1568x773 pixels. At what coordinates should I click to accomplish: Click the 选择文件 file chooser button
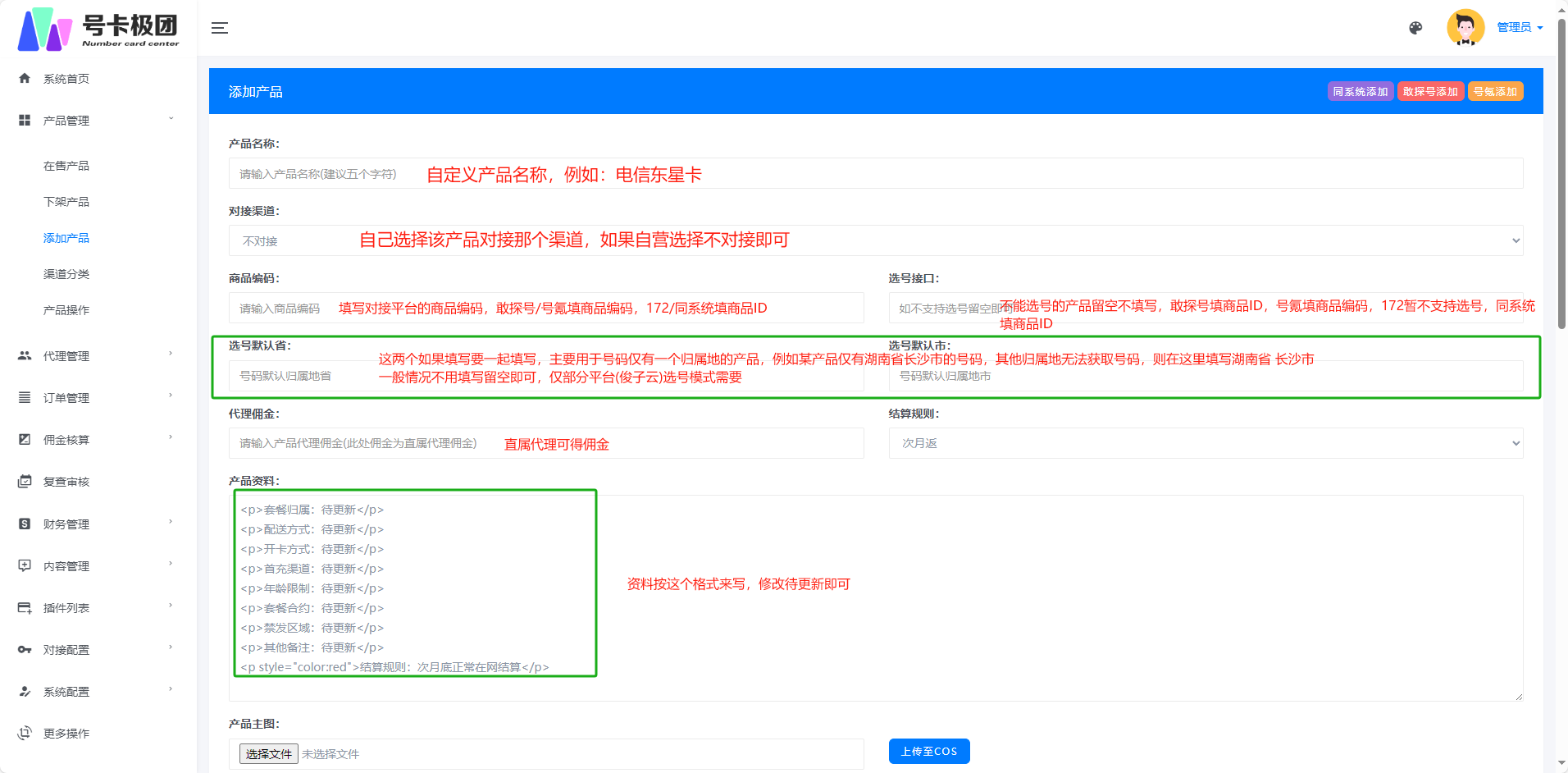pyautogui.click(x=268, y=754)
